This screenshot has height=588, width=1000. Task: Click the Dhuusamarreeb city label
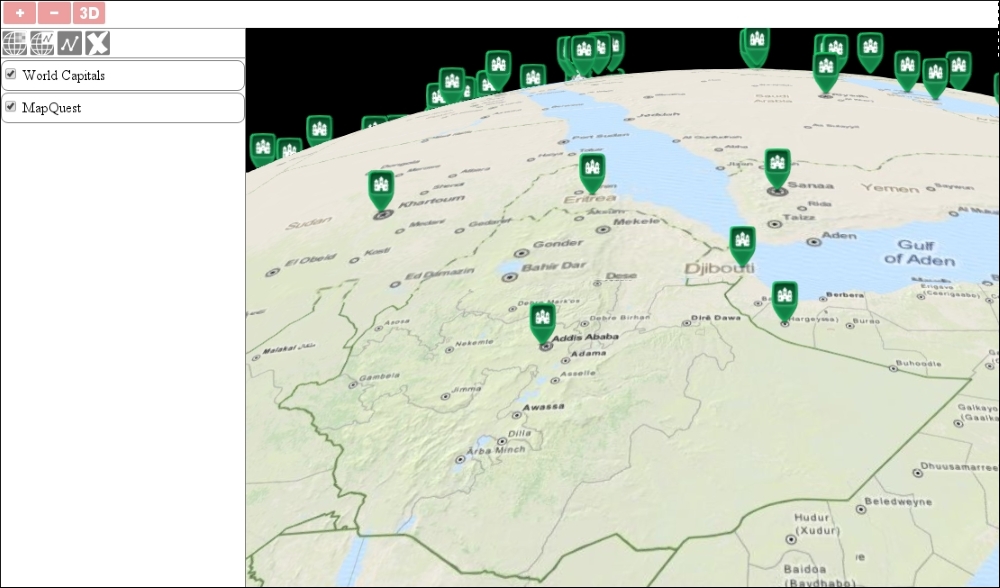(x=959, y=467)
